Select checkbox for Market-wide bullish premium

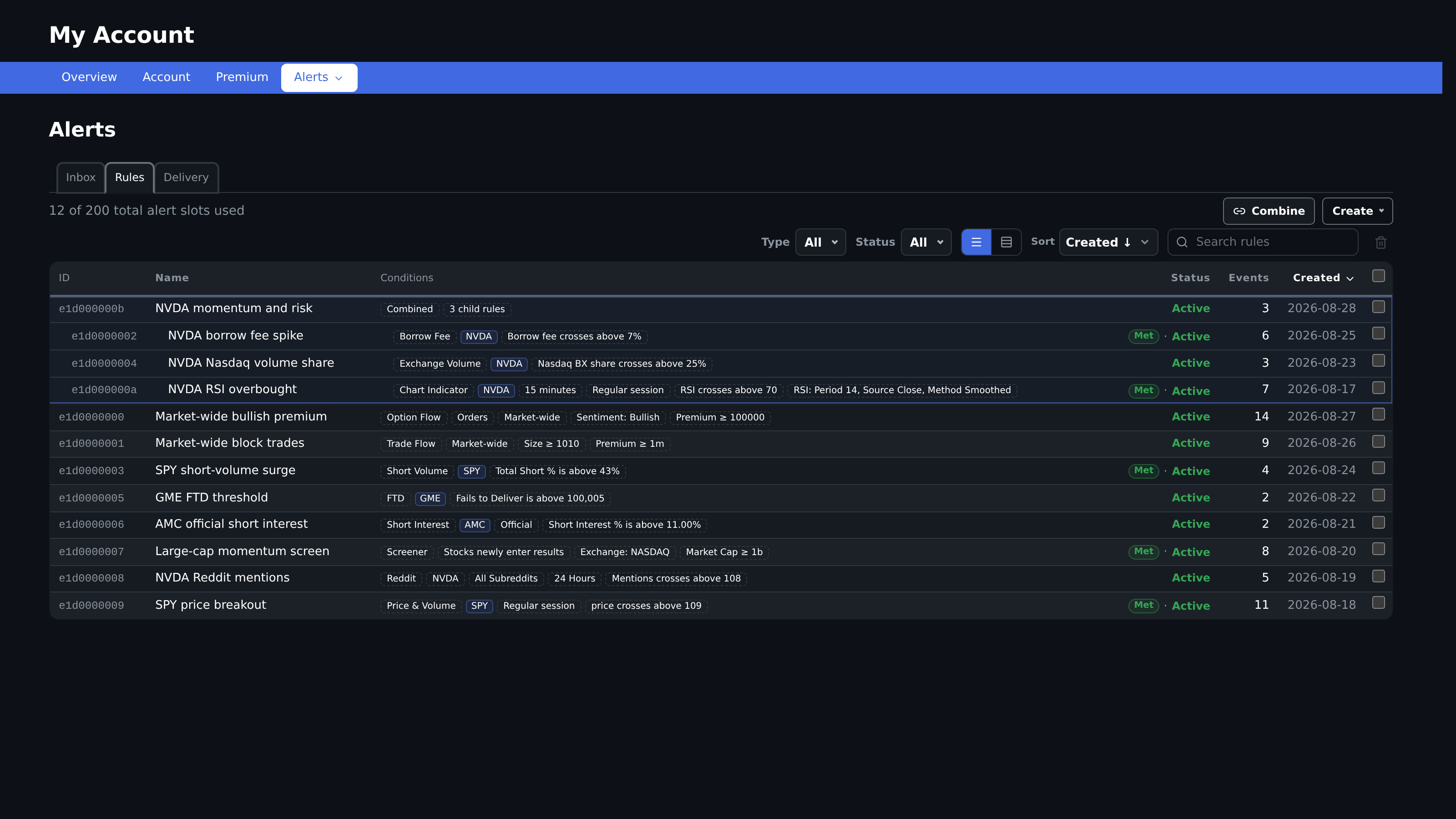tap(1379, 415)
